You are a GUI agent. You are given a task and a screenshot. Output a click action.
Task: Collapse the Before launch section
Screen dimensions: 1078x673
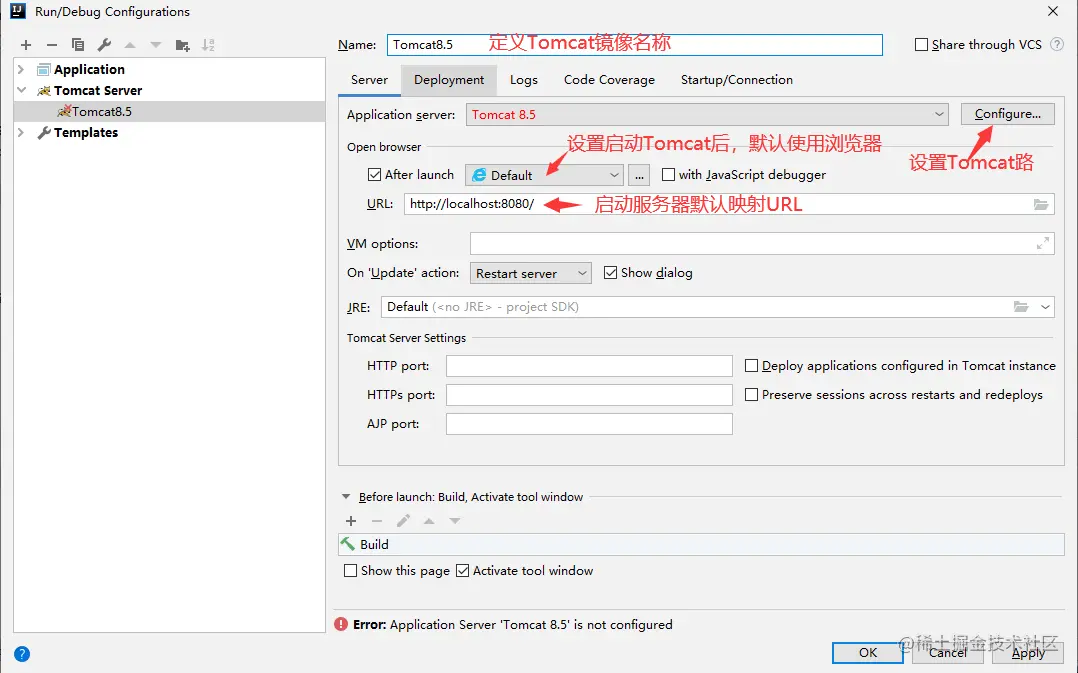click(346, 496)
